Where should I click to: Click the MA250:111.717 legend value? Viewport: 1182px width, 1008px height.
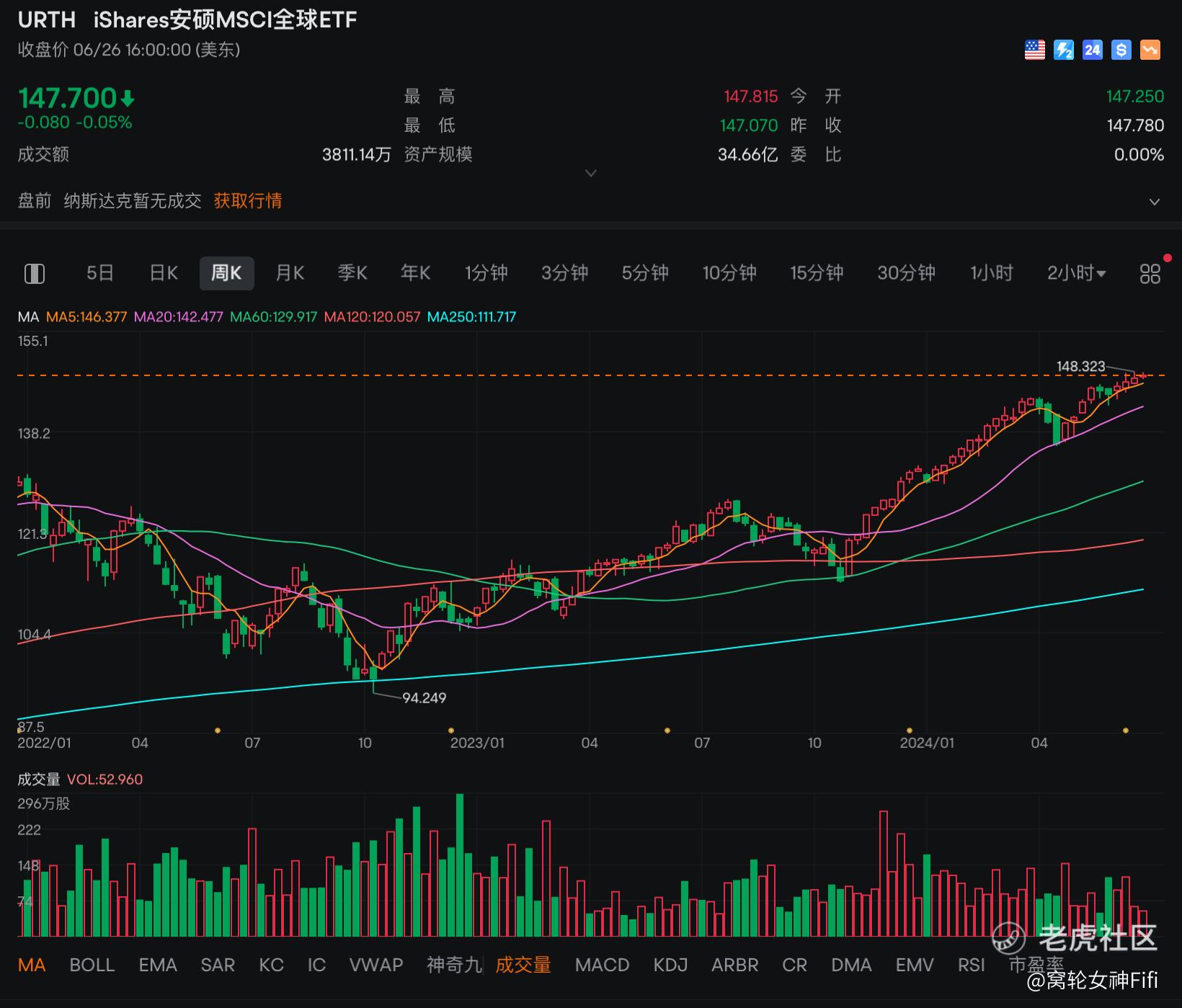472,317
